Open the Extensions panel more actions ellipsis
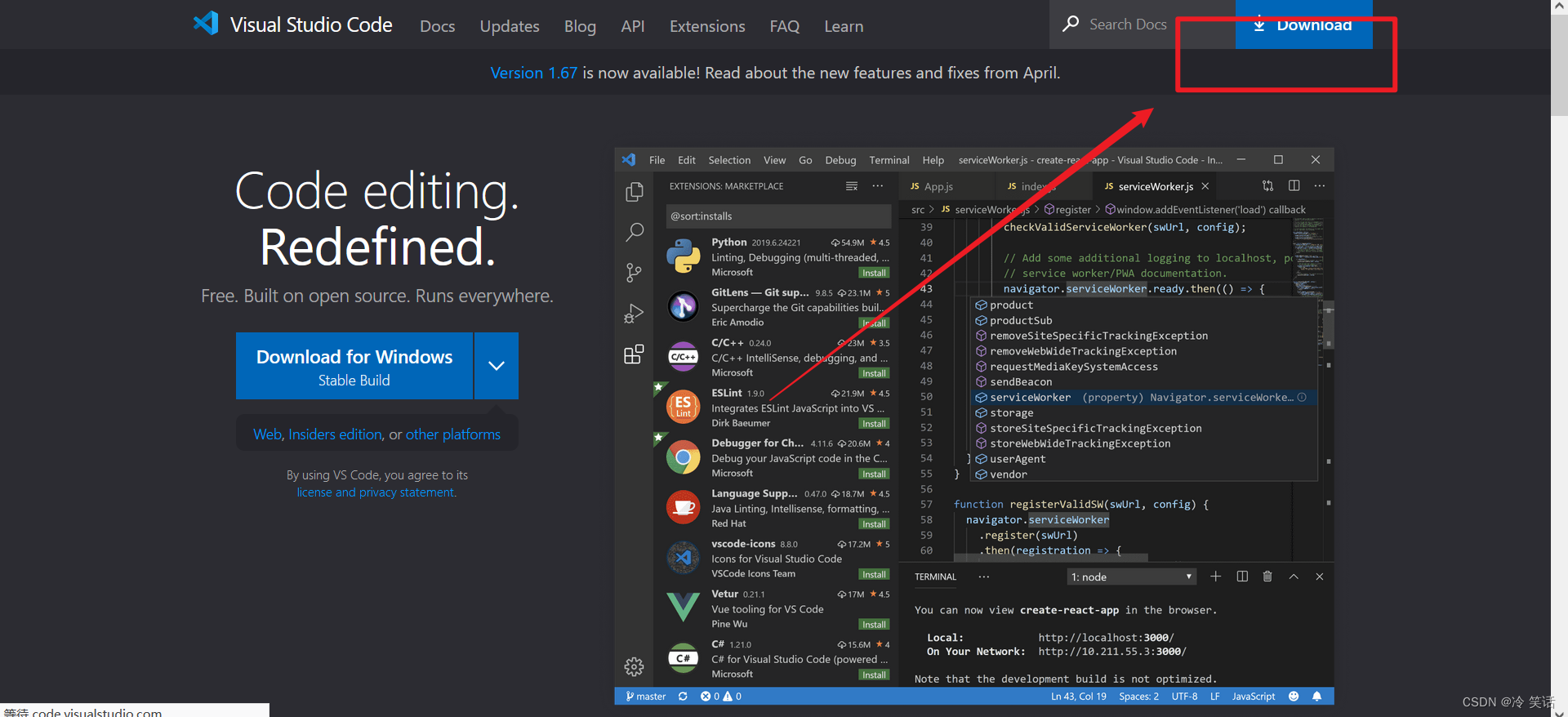The image size is (1568, 717). [x=878, y=186]
